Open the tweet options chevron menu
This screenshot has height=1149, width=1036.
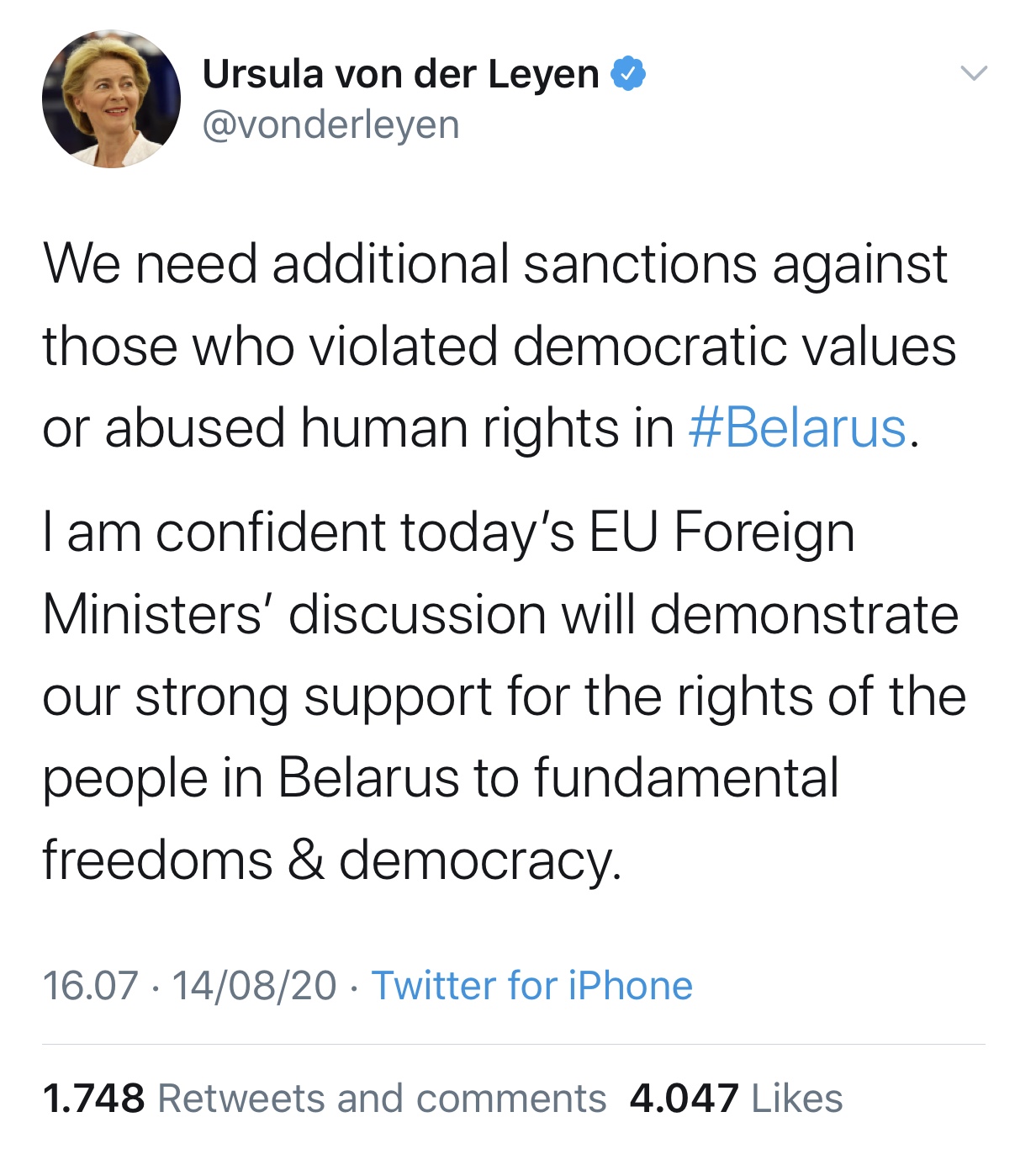973,74
